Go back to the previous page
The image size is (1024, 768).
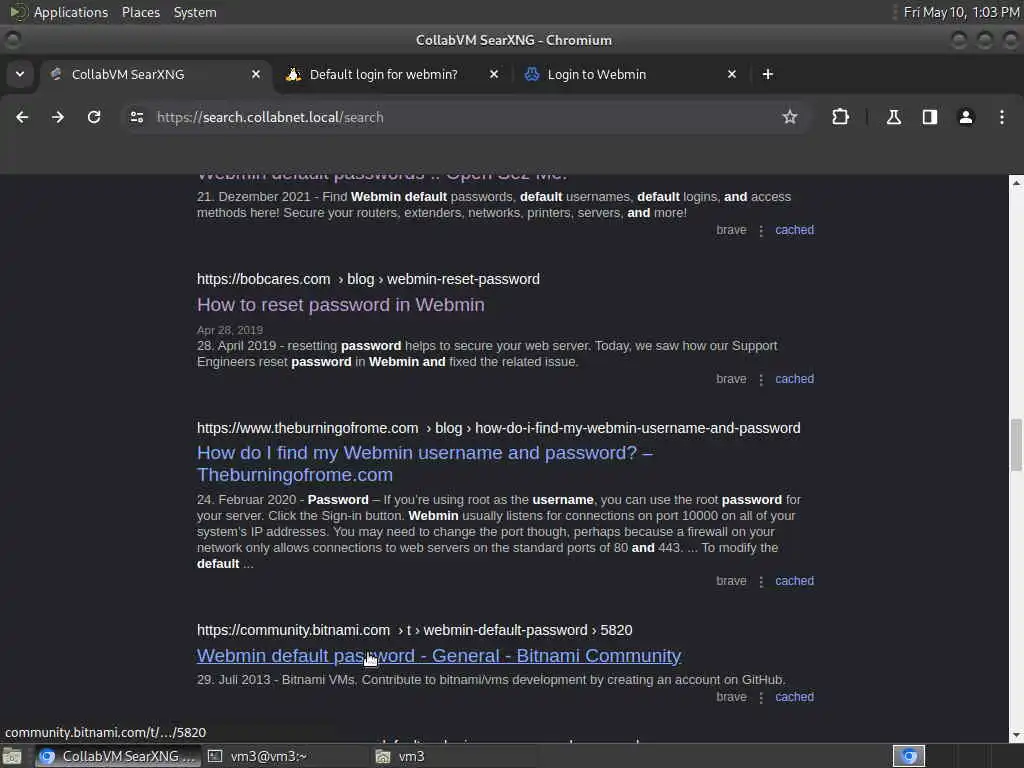22,117
